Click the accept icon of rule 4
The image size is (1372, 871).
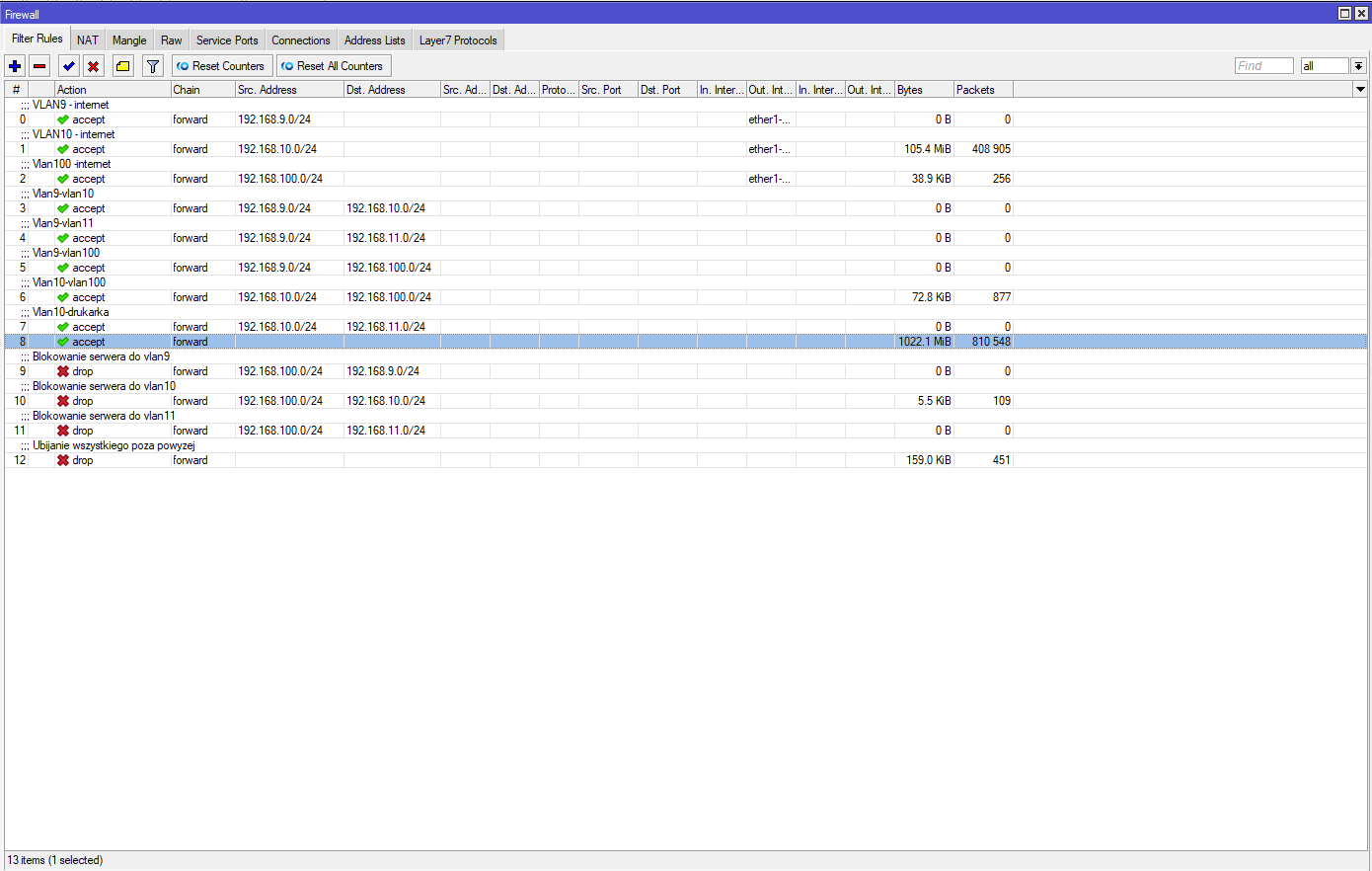(63, 238)
